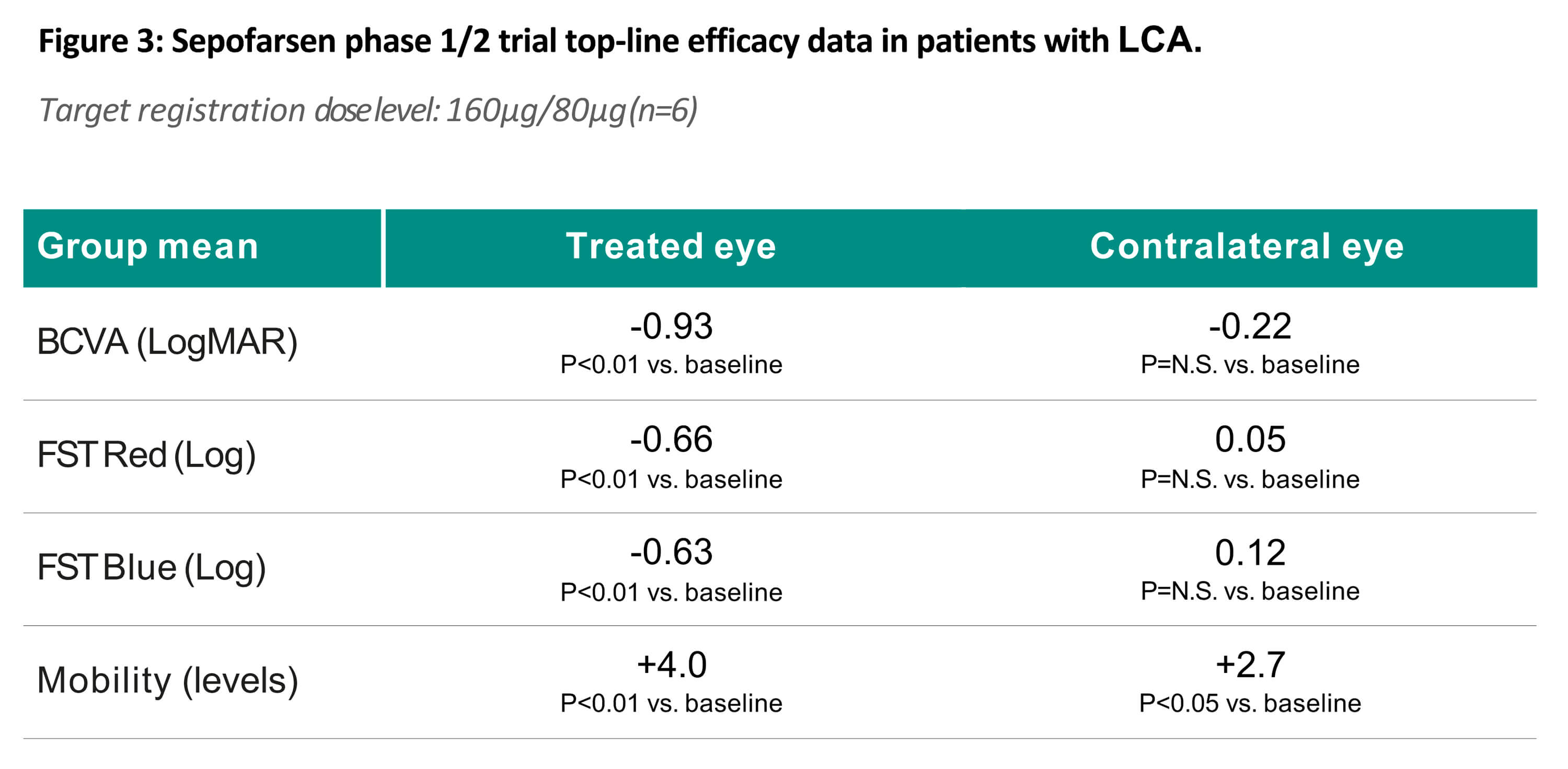Click the P<0.05 vs. baseline text
The height and width of the screenshot is (769, 1568).
(x=1250, y=703)
